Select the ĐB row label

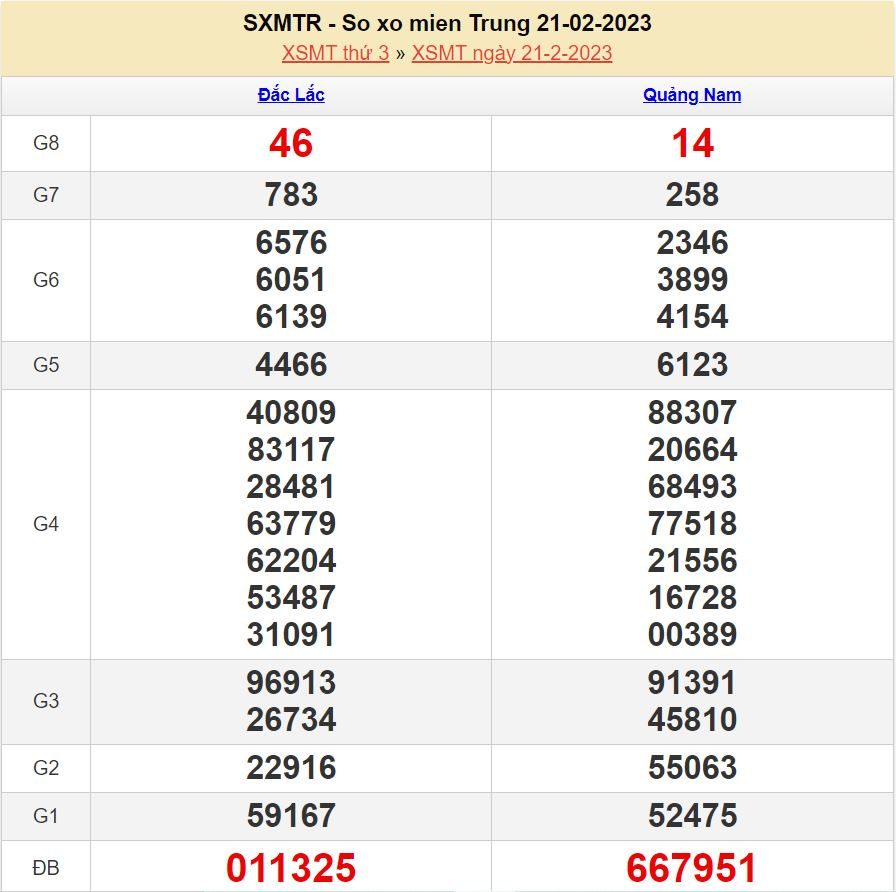(46, 868)
